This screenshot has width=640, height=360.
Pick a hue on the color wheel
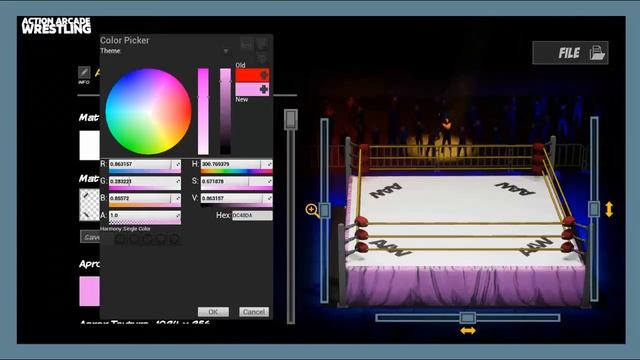pos(148,111)
